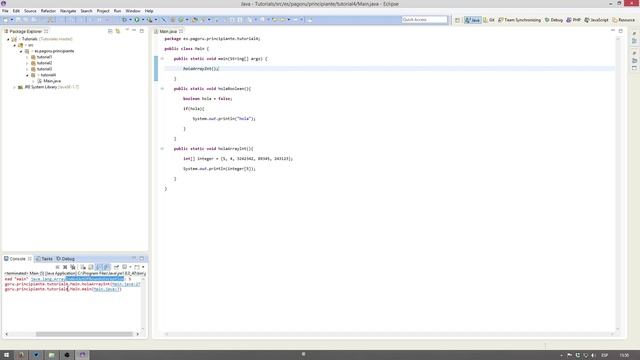This screenshot has width=640, height=360.
Task: Fold the holaBoolean method in editor gutter
Action: pos(162,89)
